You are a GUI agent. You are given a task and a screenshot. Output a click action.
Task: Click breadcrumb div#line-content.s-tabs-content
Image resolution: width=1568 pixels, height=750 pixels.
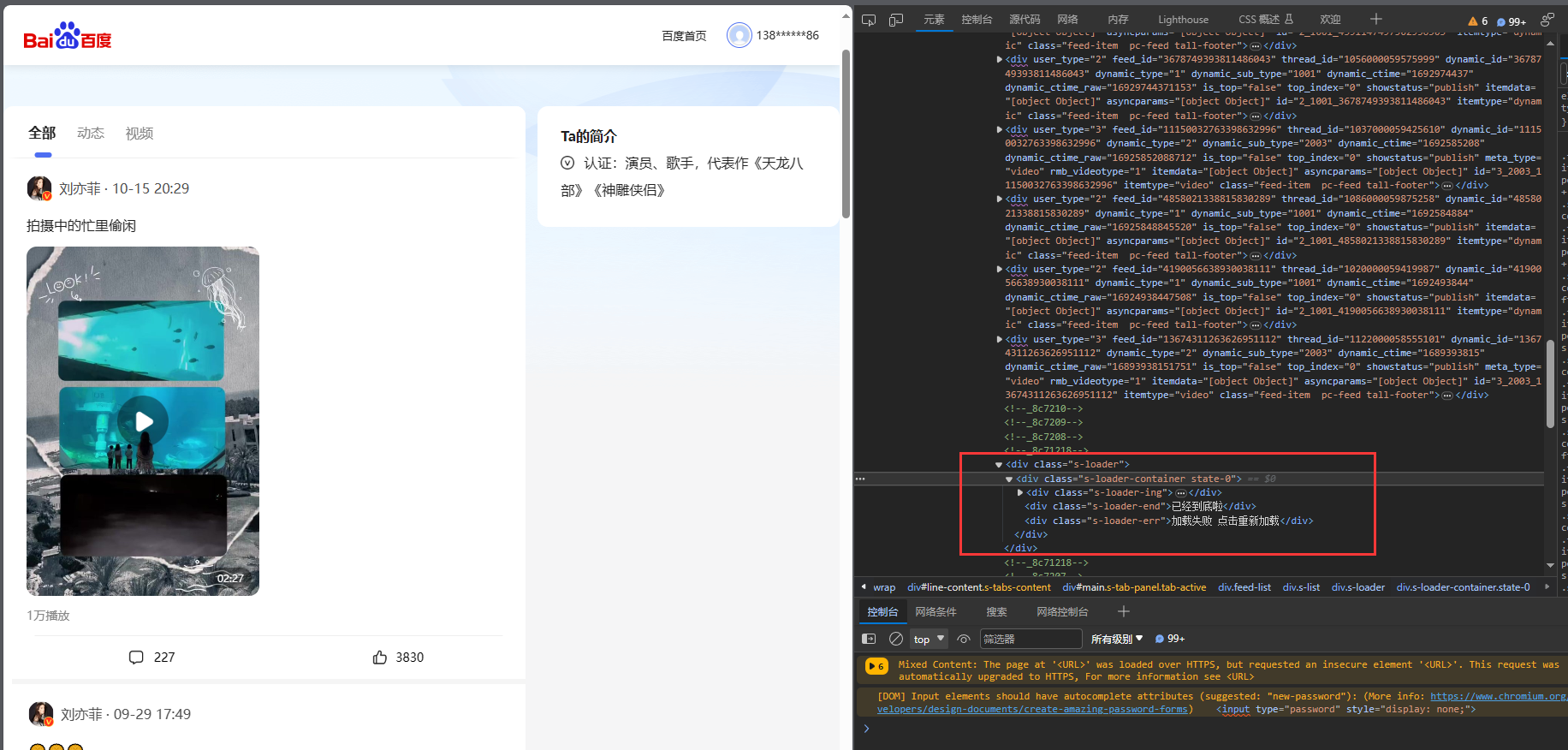(x=979, y=587)
